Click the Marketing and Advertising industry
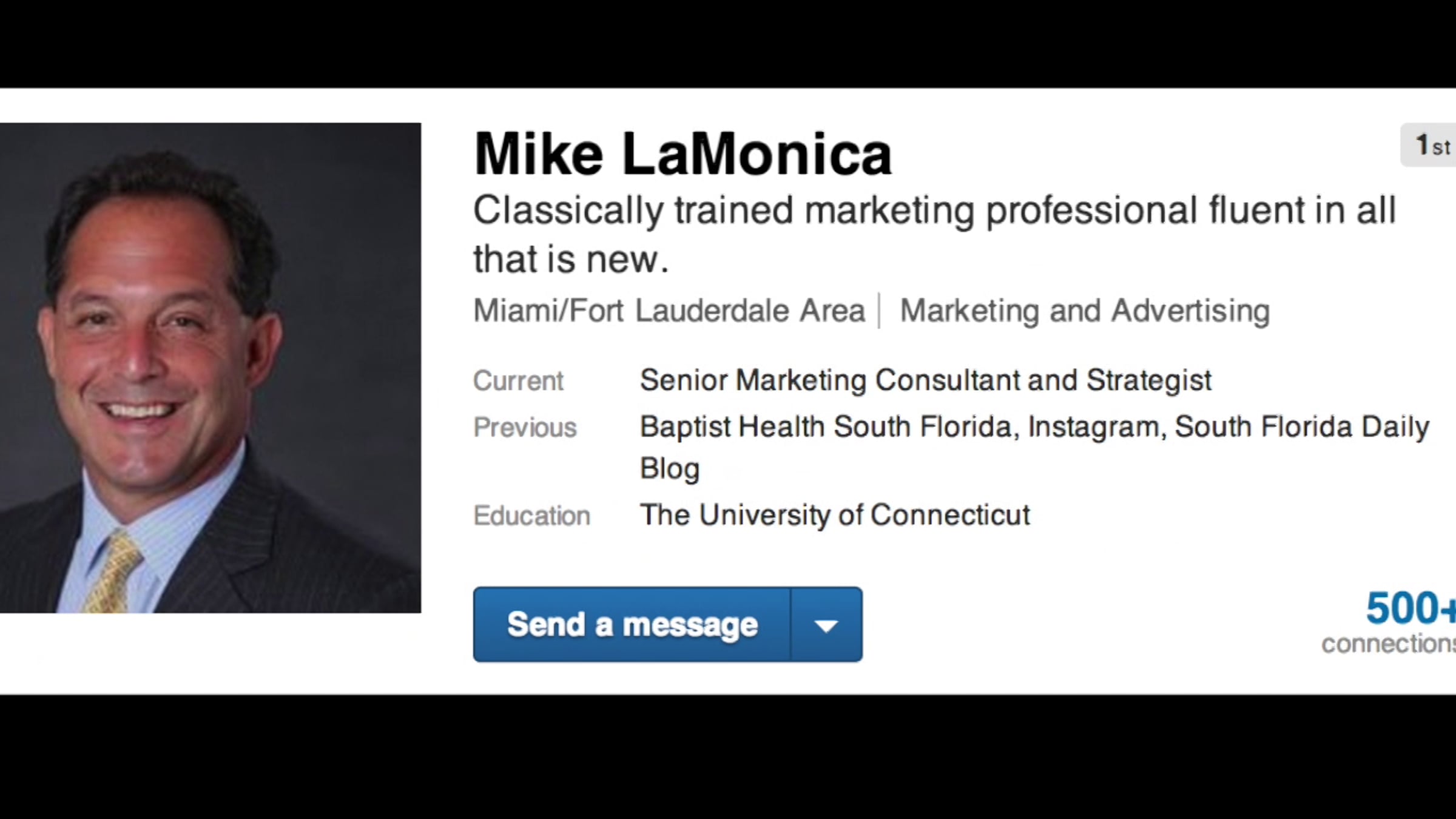1456x819 pixels. [1085, 311]
